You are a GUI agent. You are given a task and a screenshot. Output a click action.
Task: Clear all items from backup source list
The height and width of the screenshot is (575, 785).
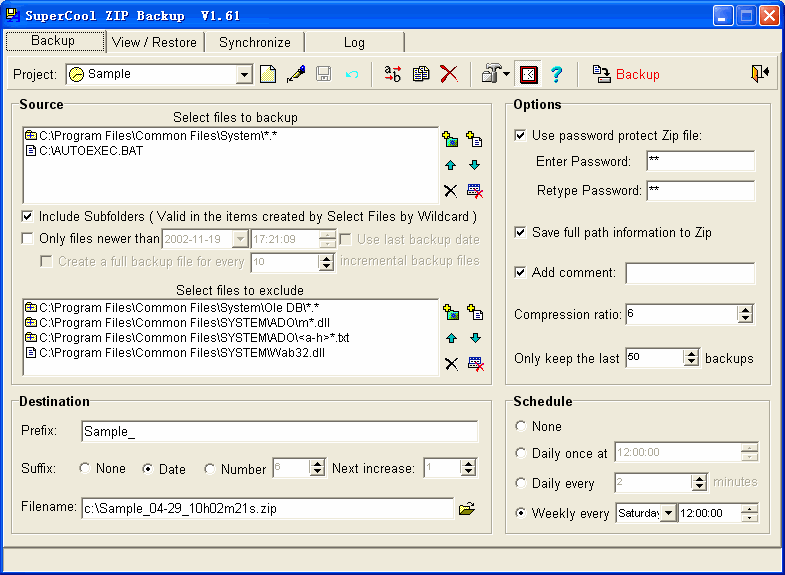point(475,191)
